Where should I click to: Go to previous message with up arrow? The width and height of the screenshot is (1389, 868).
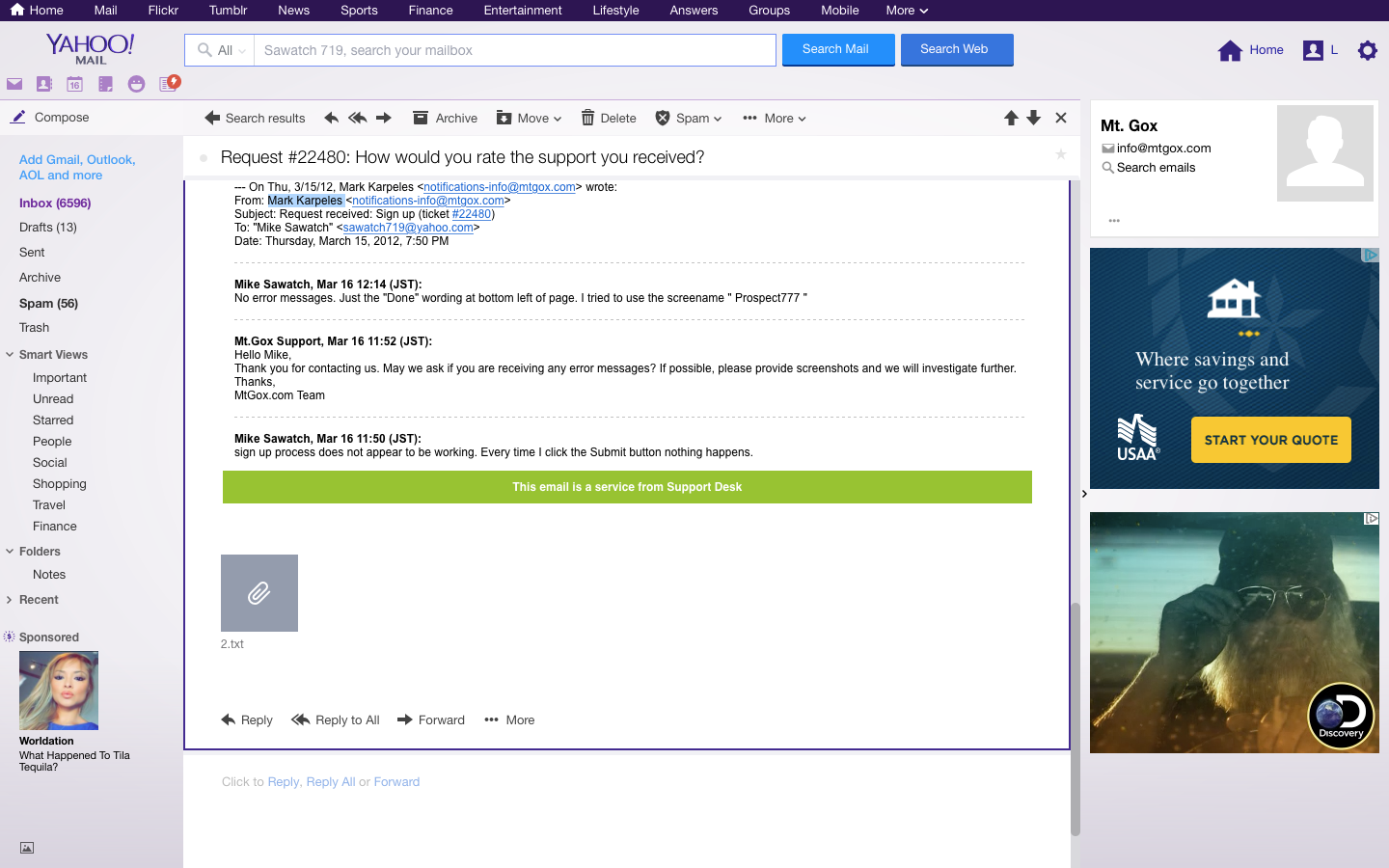(1011, 118)
